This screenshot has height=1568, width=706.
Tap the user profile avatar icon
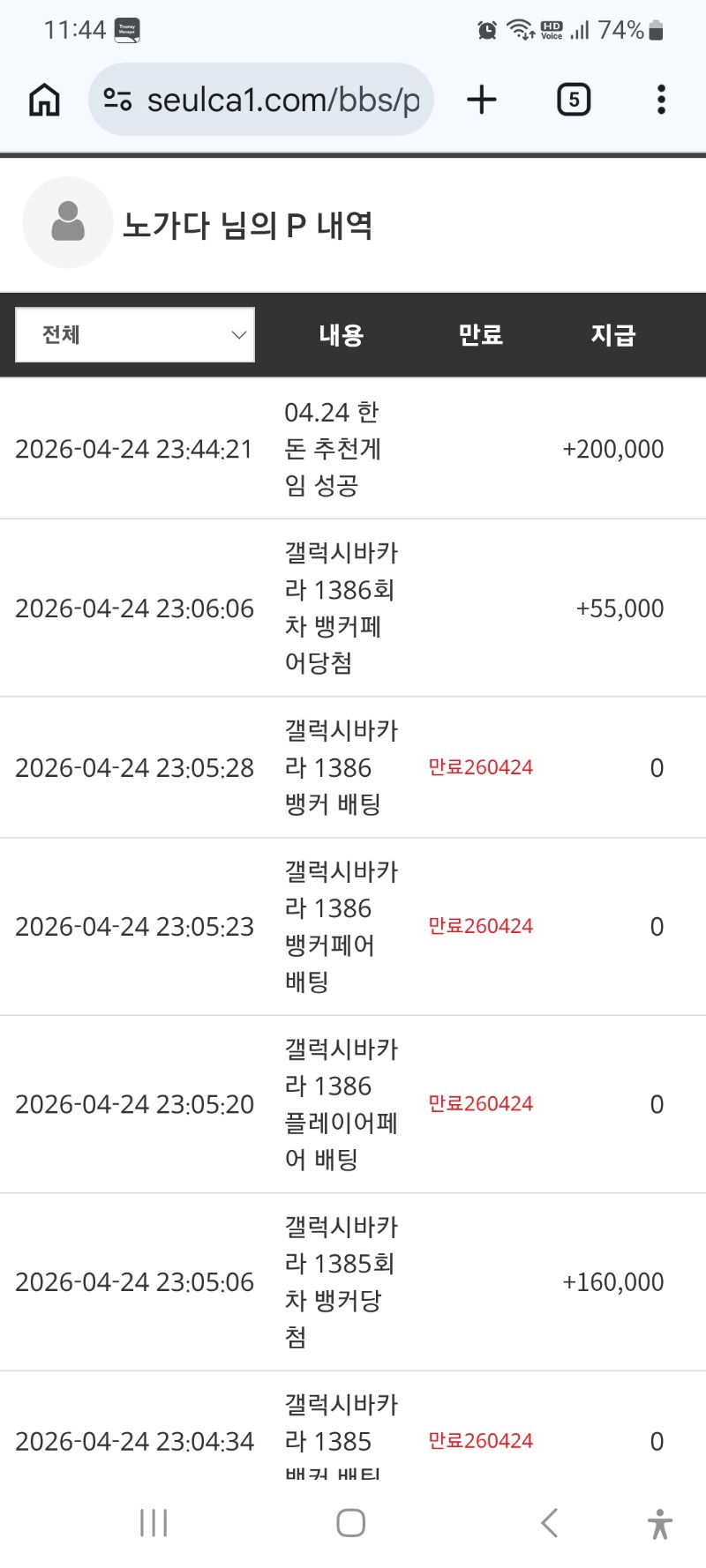[x=68, y=222]
